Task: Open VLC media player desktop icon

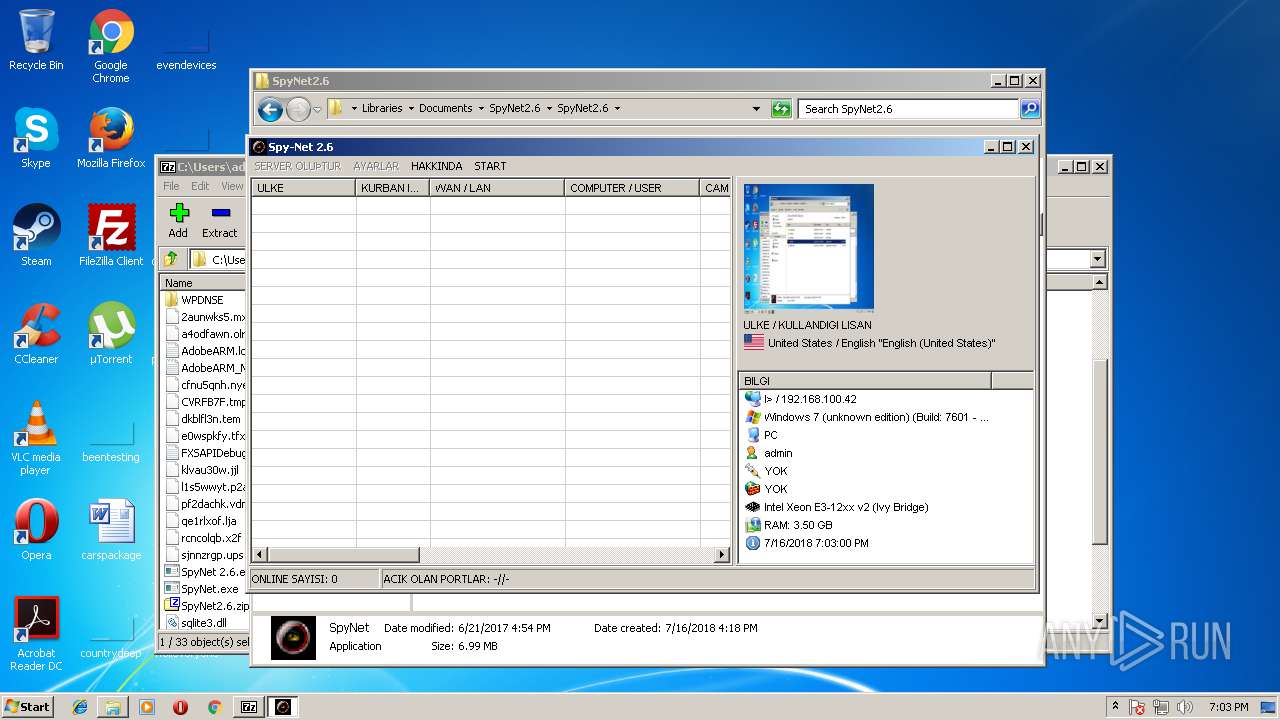Action: tap(36, 438)
